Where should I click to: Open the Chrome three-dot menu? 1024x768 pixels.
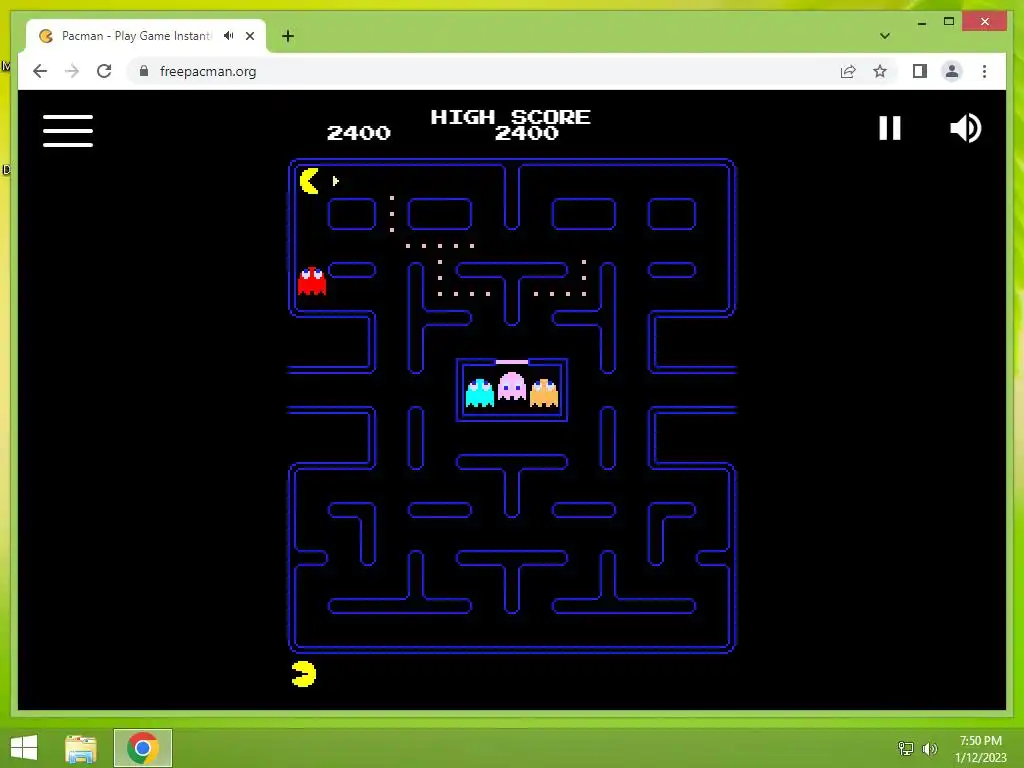click(x=984, y=71)
